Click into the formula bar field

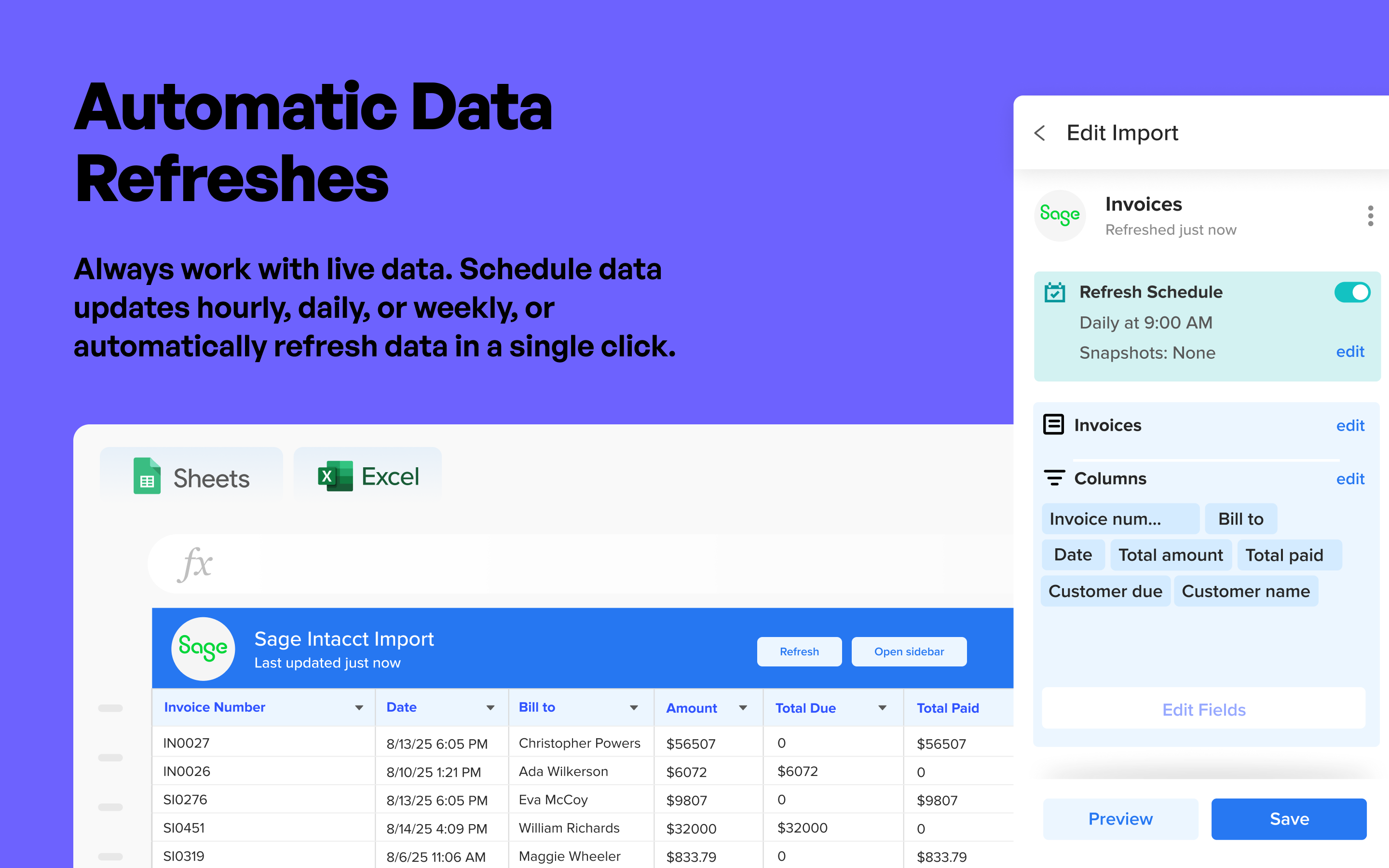[574, 564]
